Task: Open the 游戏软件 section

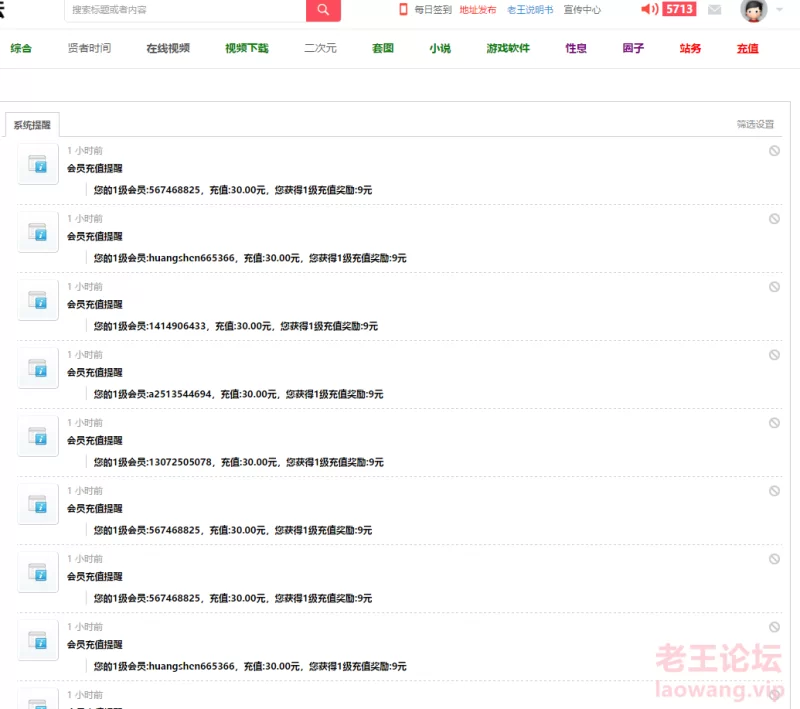Action: (x=508, y=48)
